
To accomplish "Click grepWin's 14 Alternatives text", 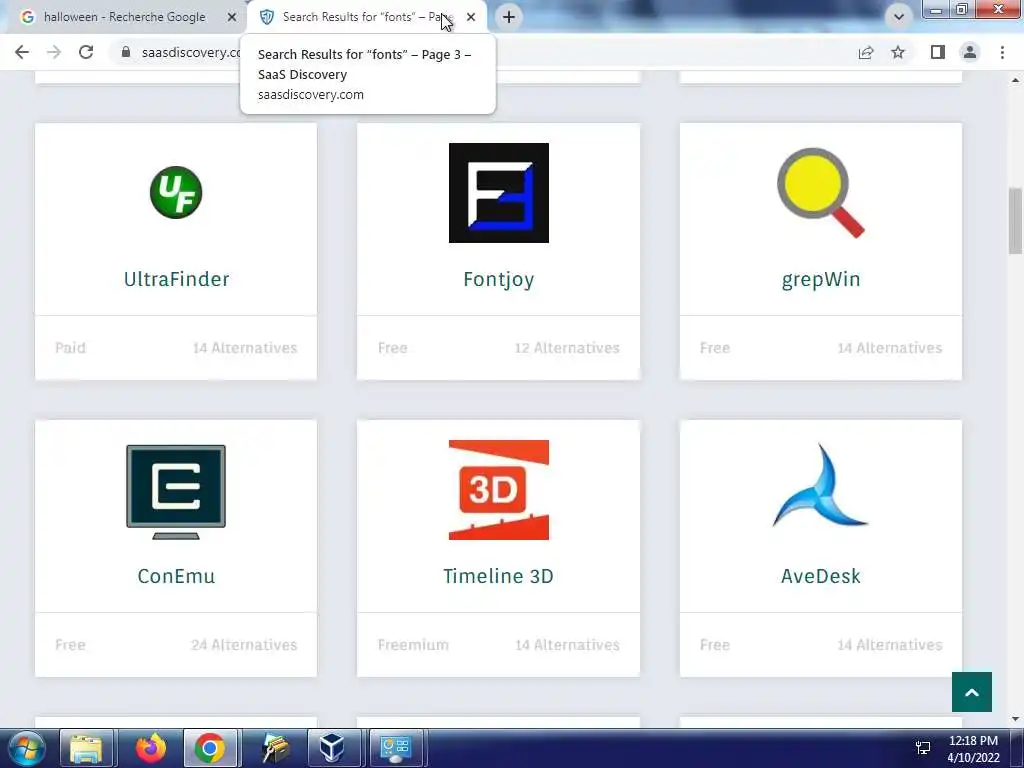I will (889, 348).
